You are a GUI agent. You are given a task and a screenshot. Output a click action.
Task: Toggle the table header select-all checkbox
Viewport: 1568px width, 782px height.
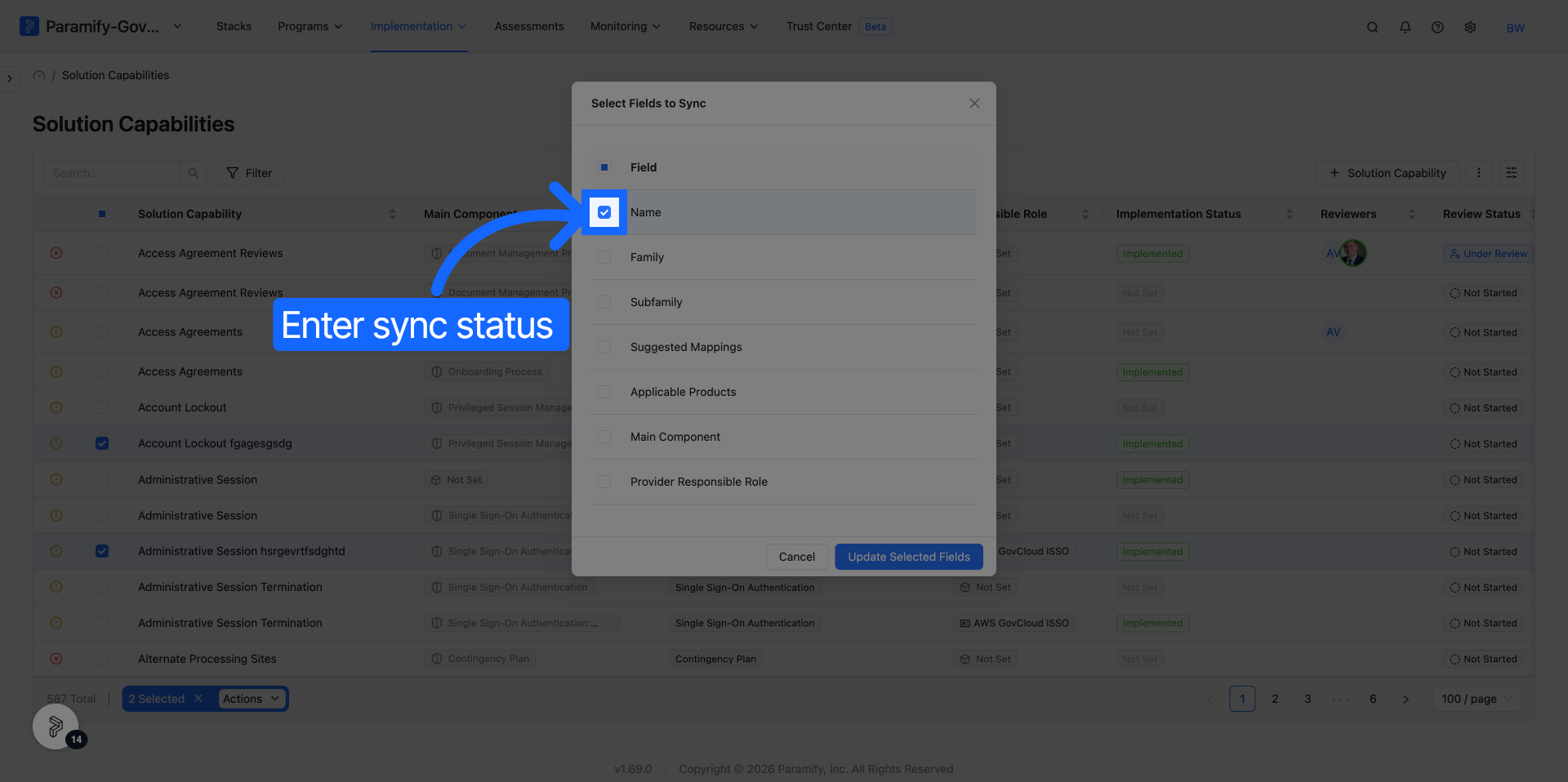coord(102,214)
